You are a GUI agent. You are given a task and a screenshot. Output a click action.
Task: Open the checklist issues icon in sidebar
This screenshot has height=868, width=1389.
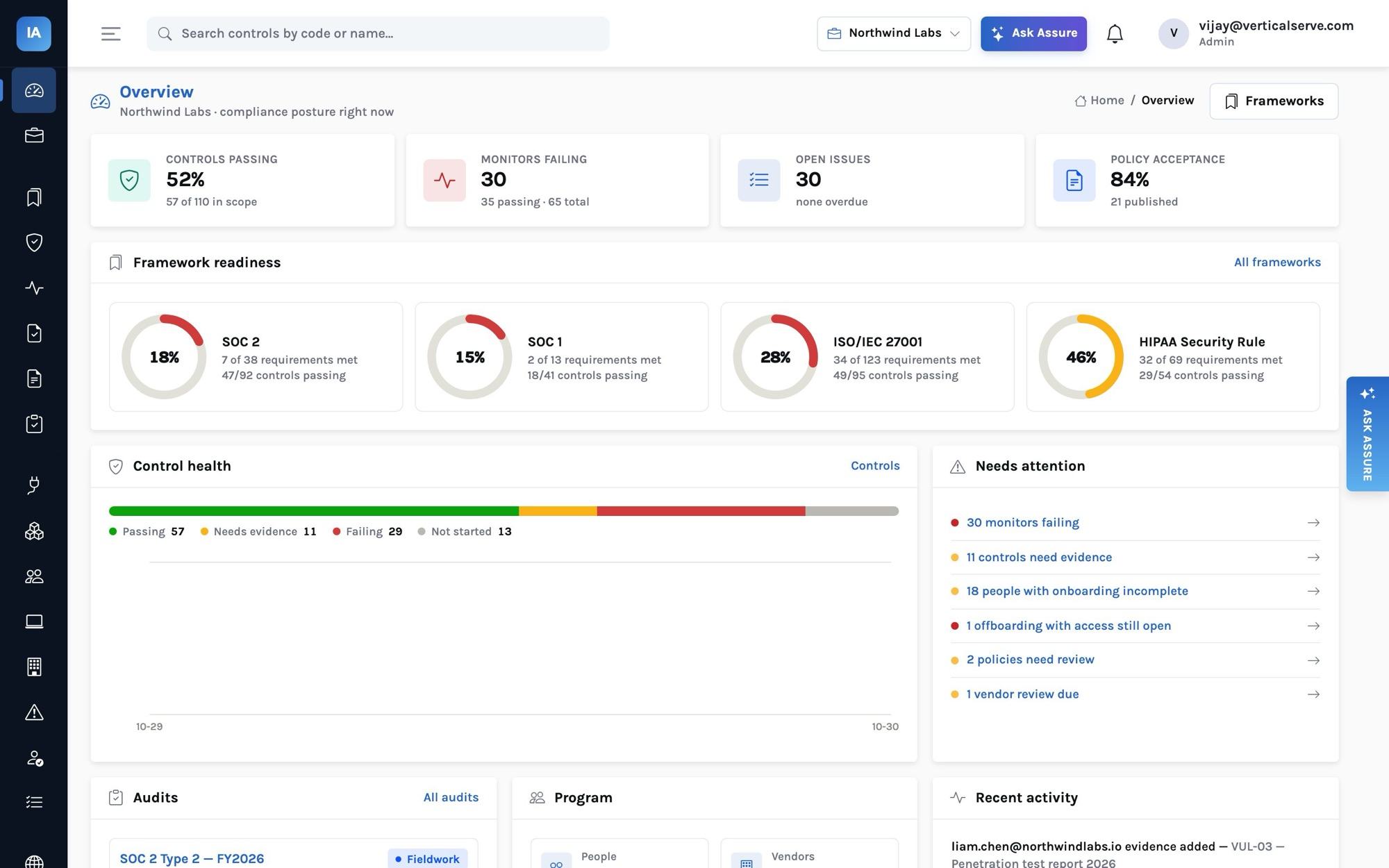point(34,802)
